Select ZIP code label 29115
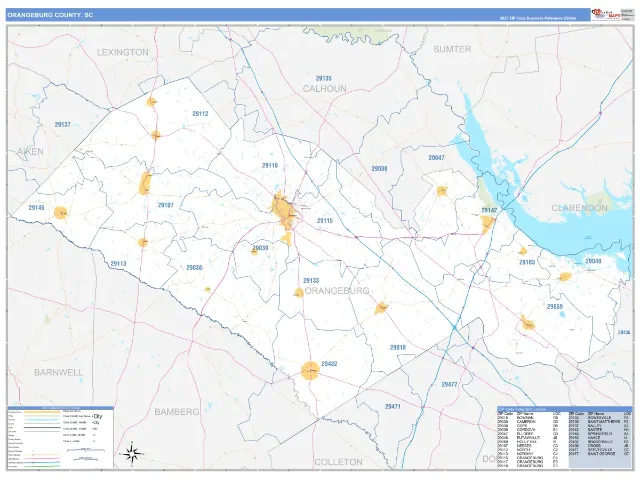Screen dimensions: 640x480 tap(325, 221)
